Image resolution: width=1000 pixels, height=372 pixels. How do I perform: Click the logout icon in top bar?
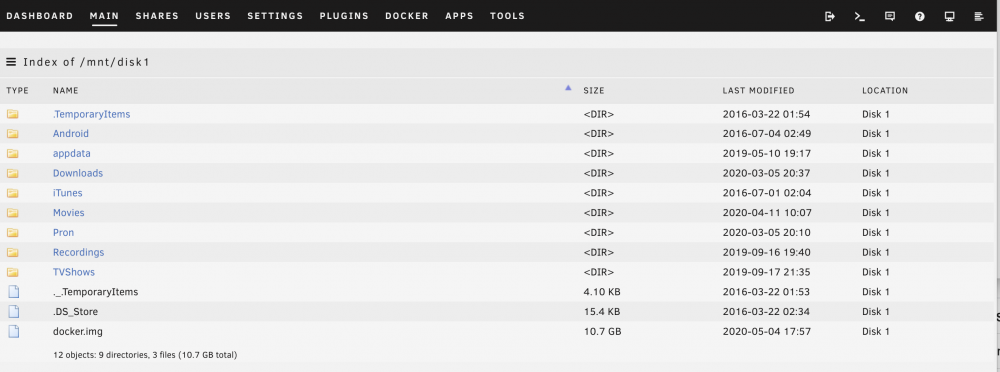click(x=830, y=17)
